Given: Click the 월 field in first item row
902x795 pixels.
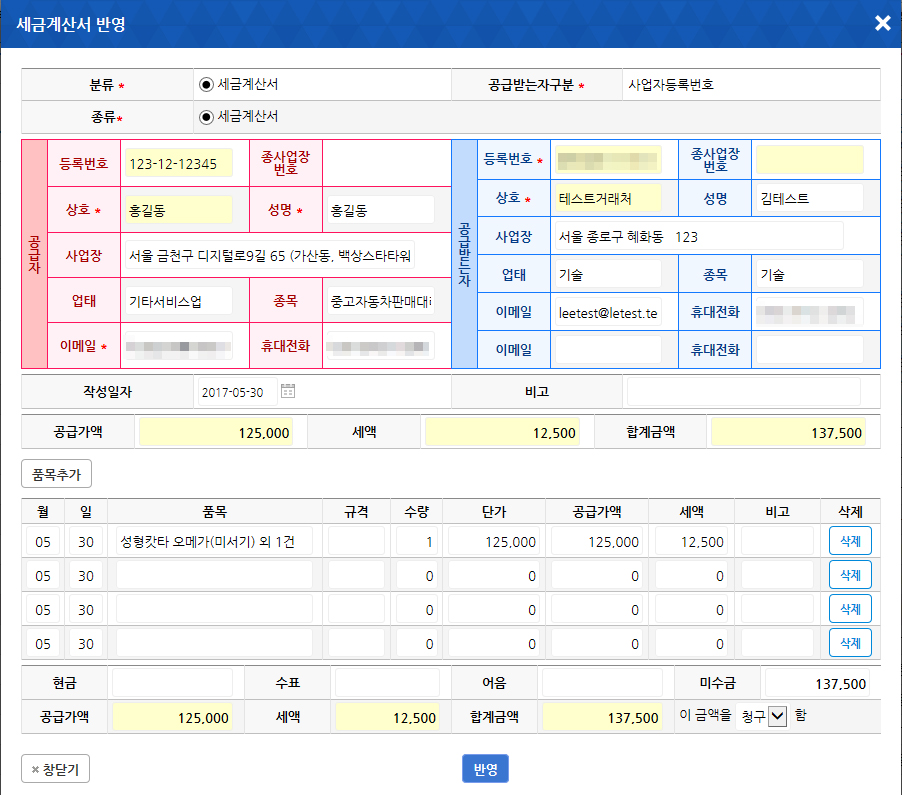Looking at the screenshot, I should pos(43,541).
